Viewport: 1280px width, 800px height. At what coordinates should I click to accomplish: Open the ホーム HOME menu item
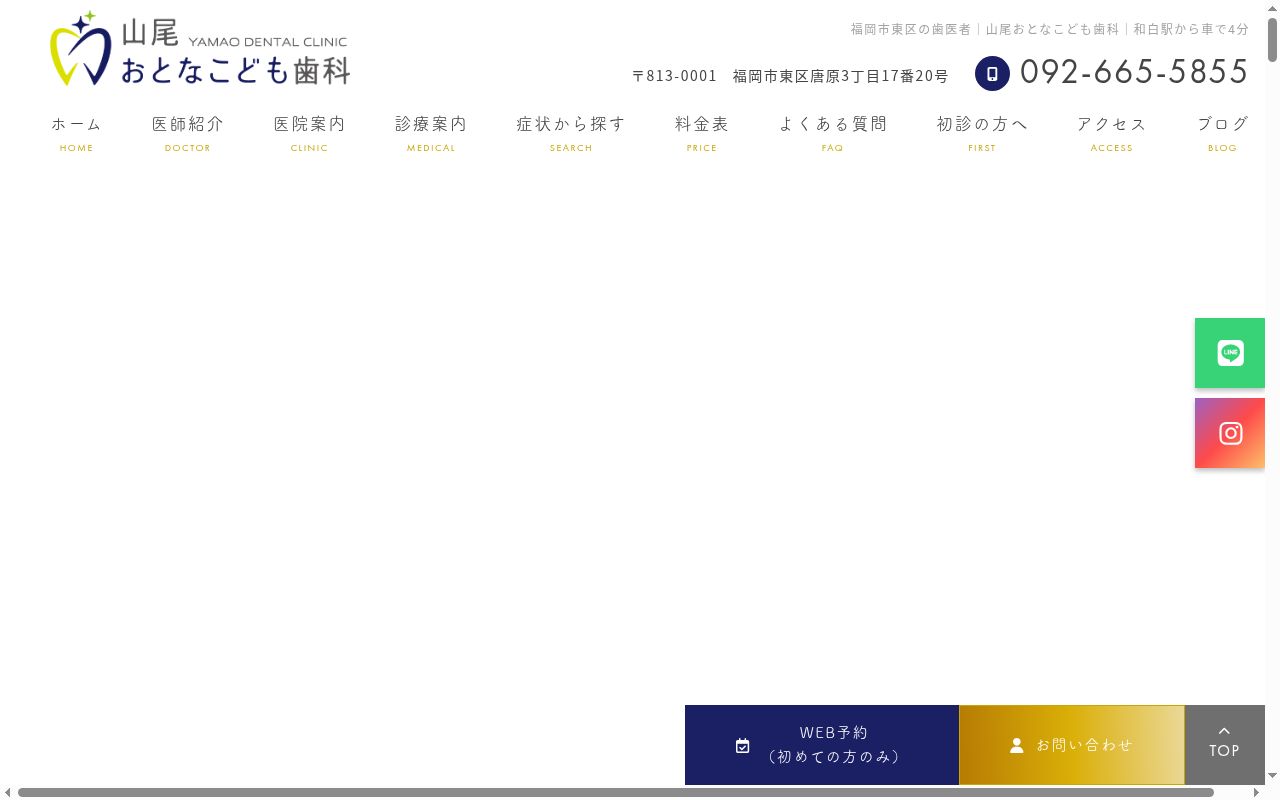click(77, 133)
